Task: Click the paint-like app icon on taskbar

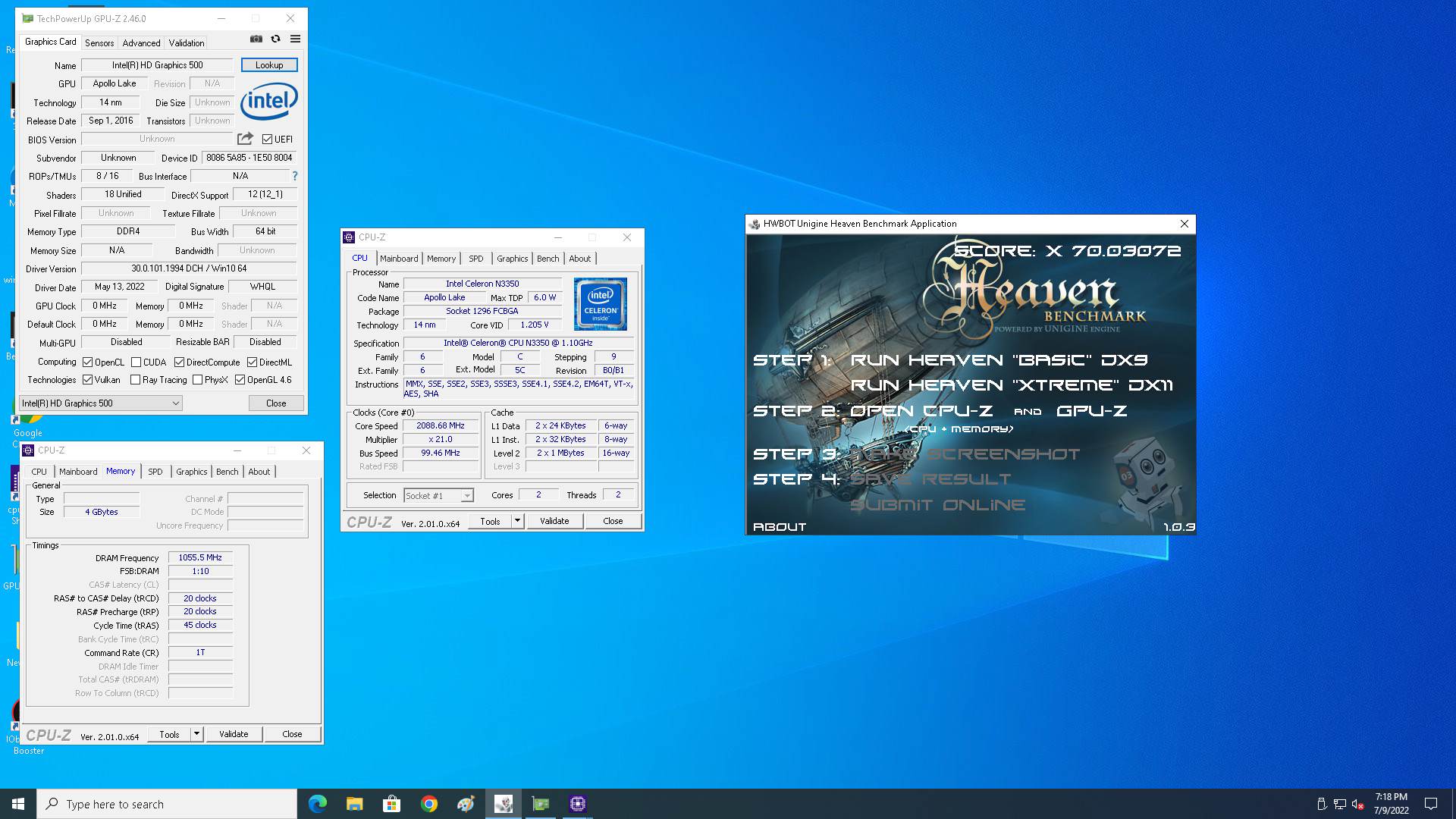Action: pyautogui.click(x=466, y=804)
